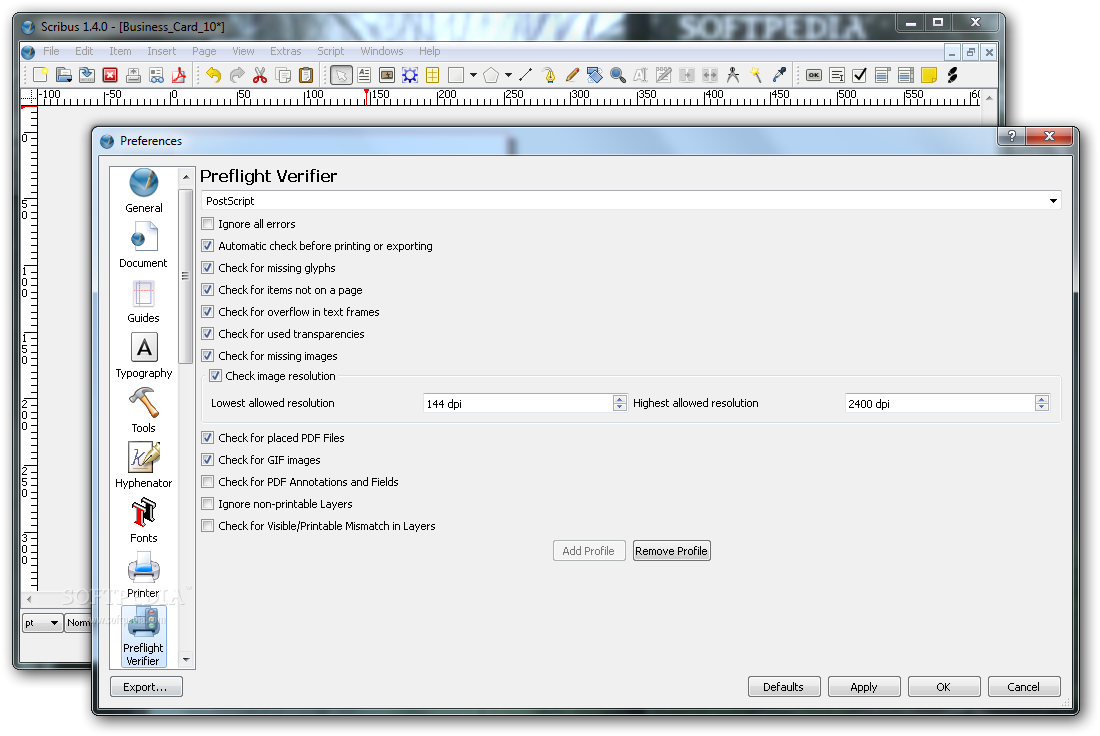Screen dimensions: 1100x736
Task: Toggle Check for used transparencies
Action: point(208,333)
